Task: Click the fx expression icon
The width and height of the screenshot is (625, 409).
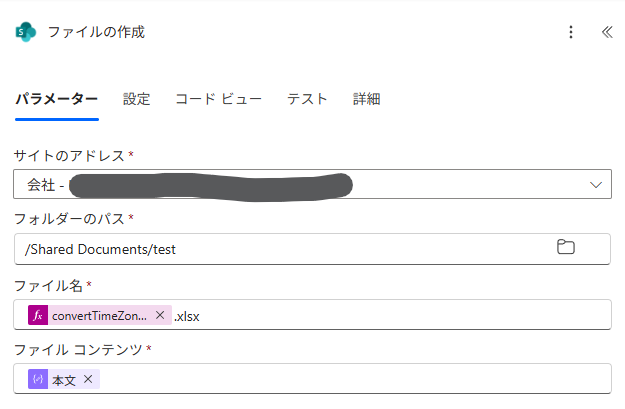Action: click(38, 315)
